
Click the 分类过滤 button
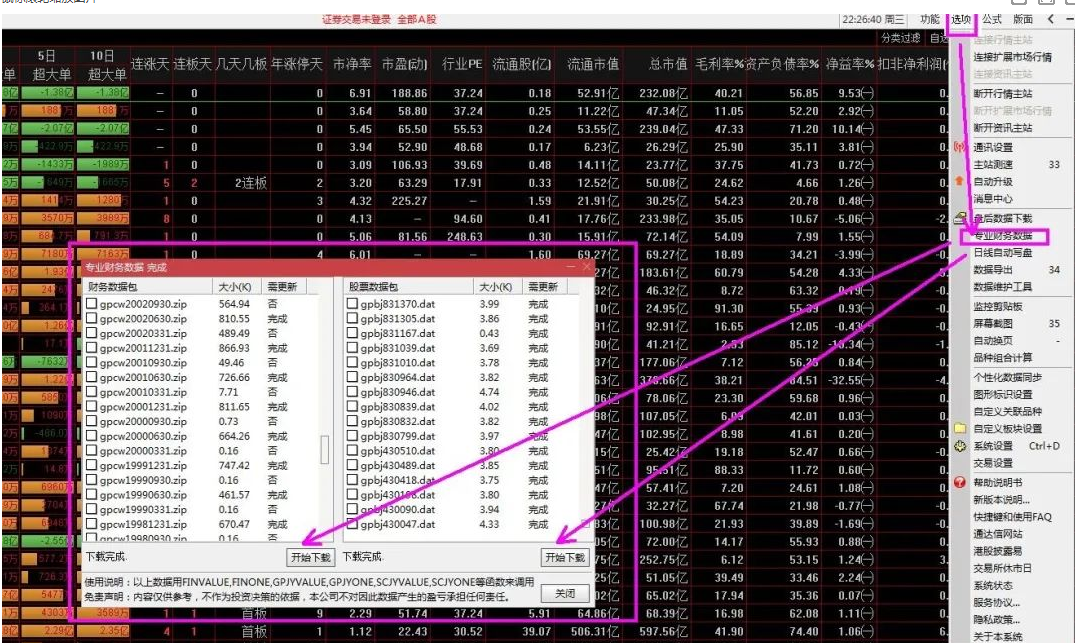(x=901, y=38)
